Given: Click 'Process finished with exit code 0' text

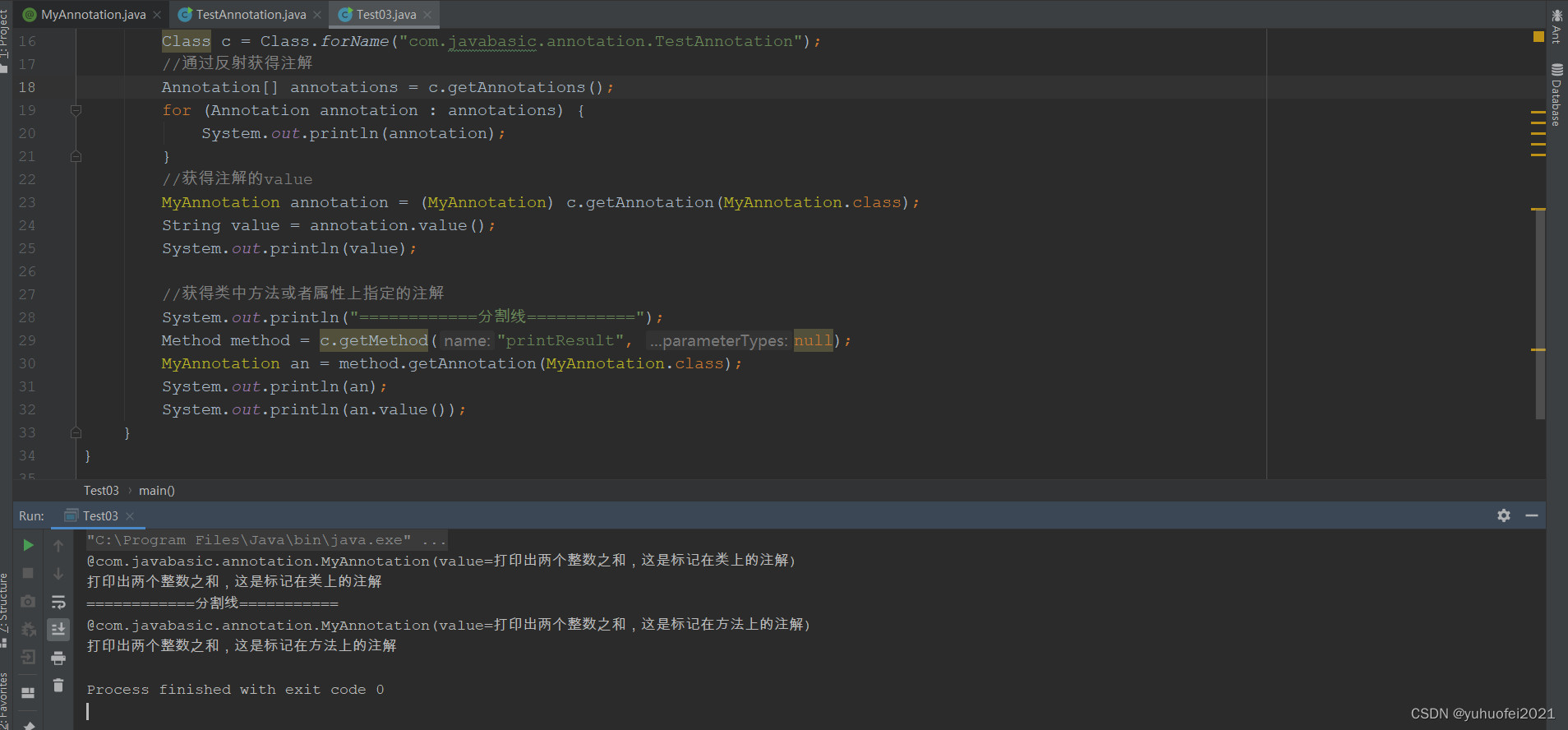Looking at the screenshot, I should [x=235, y=690].
